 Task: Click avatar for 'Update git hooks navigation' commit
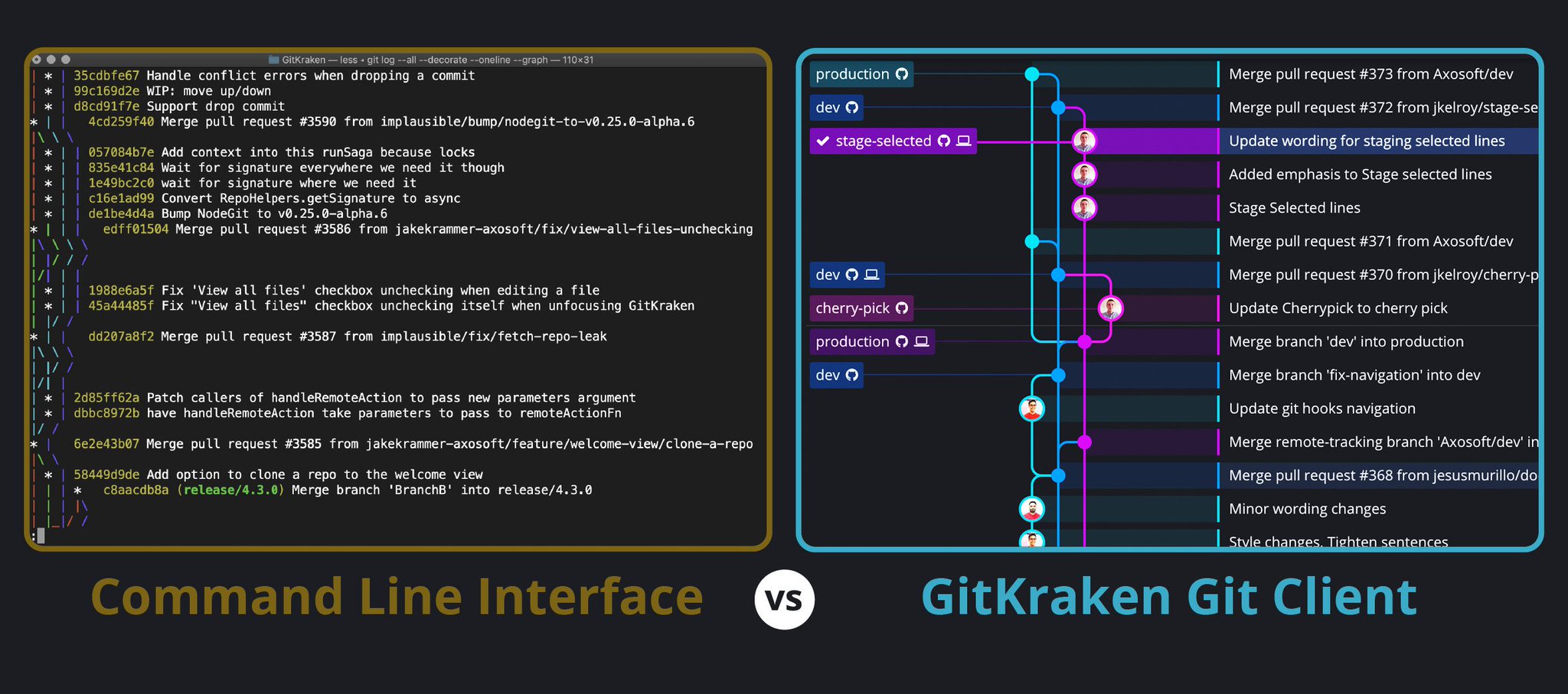[1032, 409]
